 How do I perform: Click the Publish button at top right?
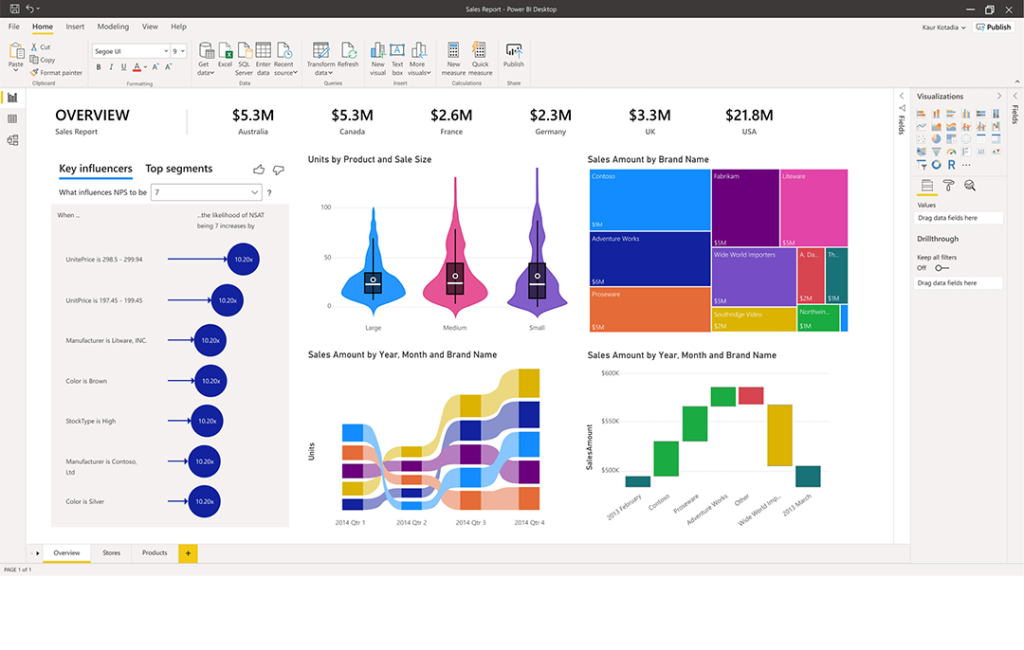coord(993,27)
